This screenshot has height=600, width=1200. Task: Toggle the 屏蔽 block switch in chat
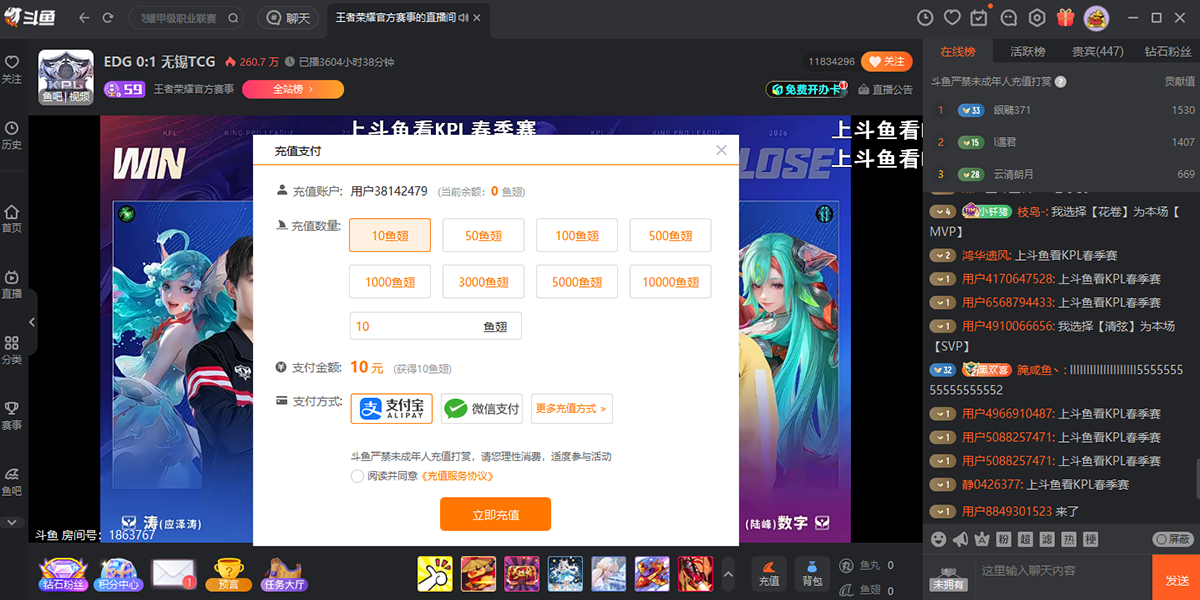click(x=1173, y=539)
